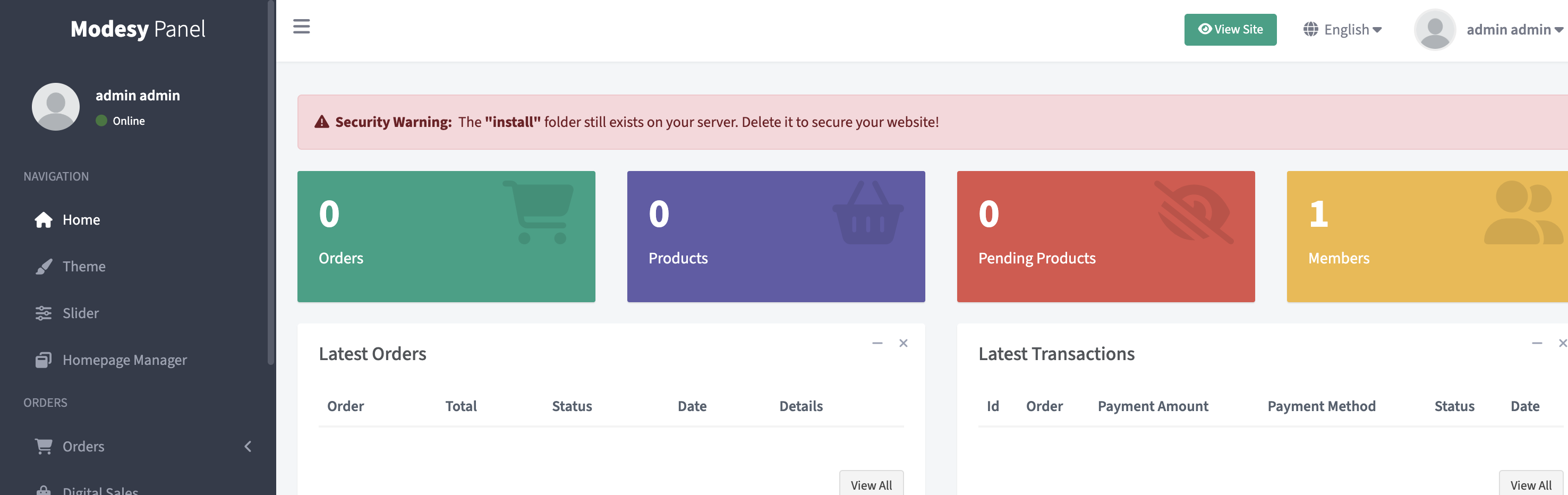Click the shopping cart icon on Orders card
Image resolution: width=1568 pixels, height=495 pixels.
[x=538, y=212]
